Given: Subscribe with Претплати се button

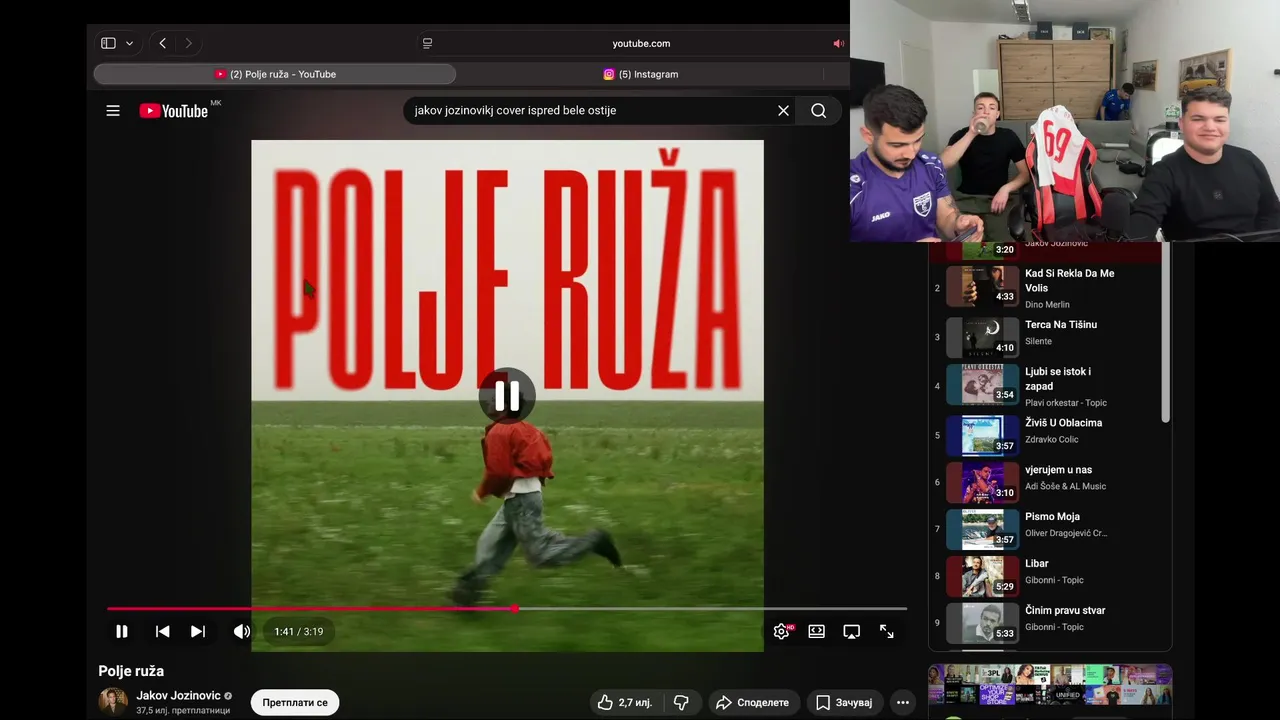Looking at the screenshot, I should 295,703.
